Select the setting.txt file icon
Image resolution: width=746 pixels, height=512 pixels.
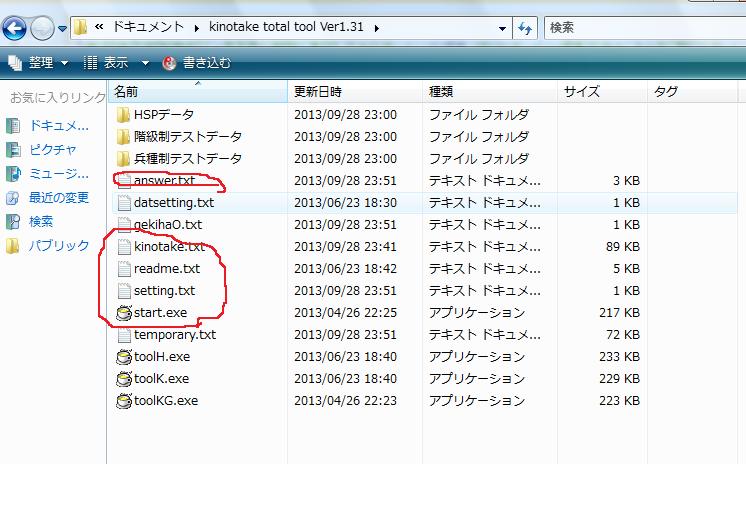tap(124, 291)
